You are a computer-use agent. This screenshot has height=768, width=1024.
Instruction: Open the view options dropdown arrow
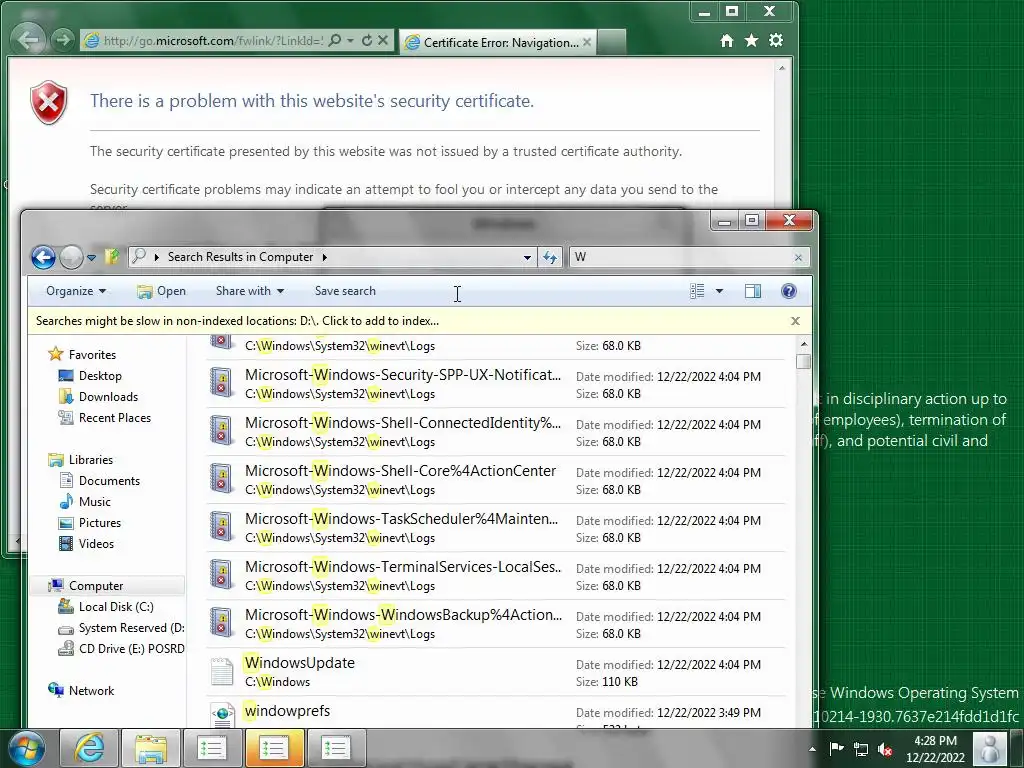pyautogui.click(x=719, y=291)
